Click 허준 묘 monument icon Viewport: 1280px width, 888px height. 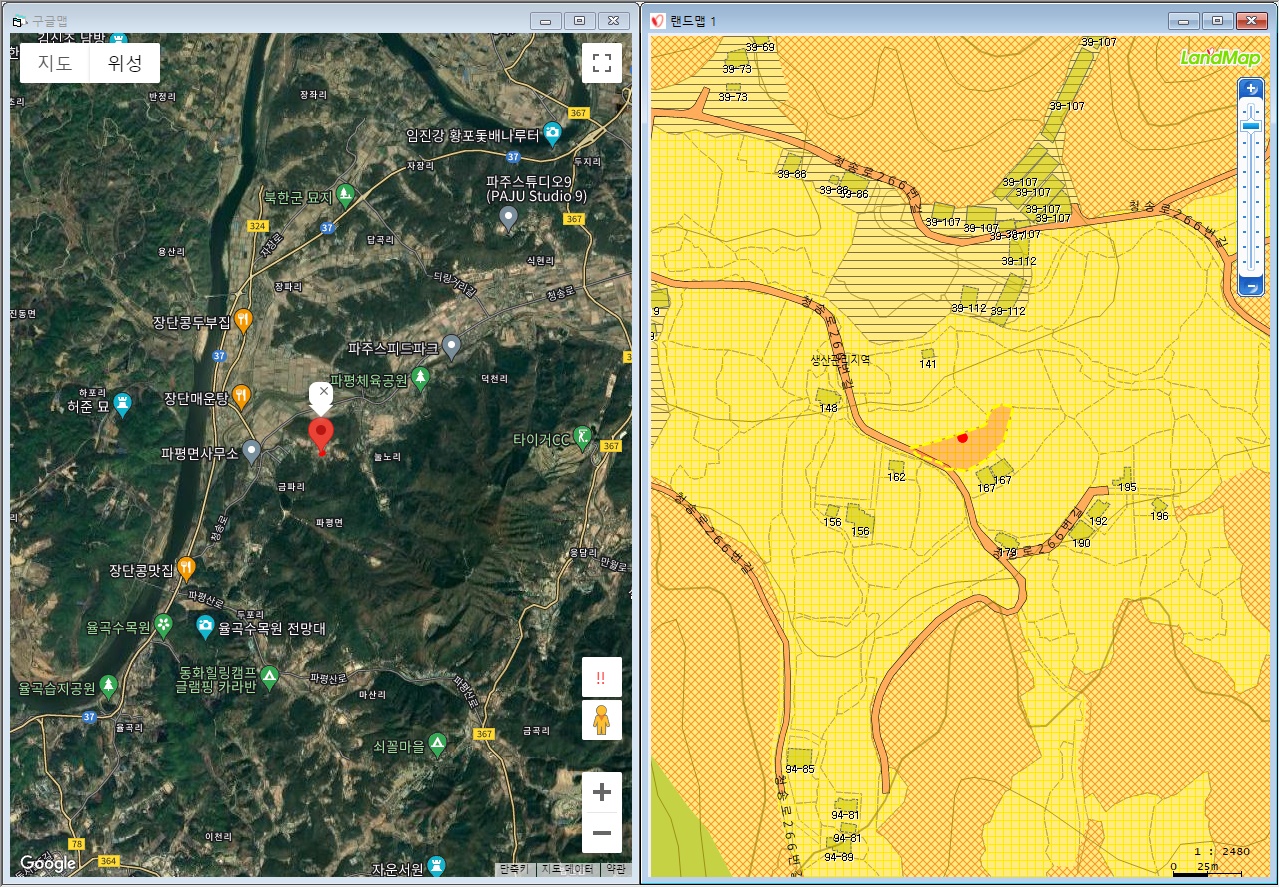122,404
